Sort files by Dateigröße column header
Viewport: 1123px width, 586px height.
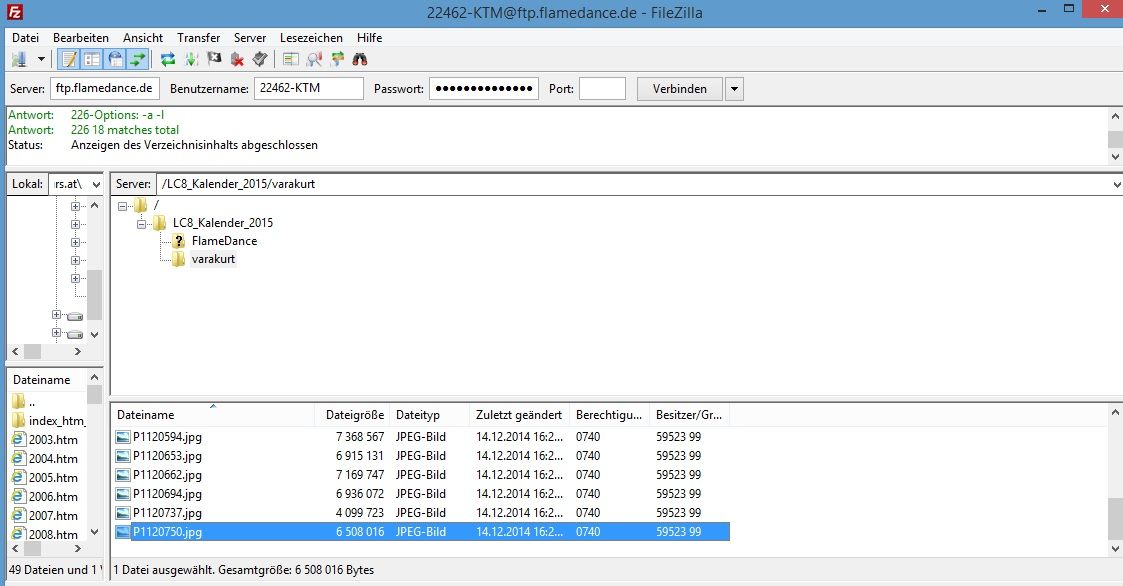354,414
